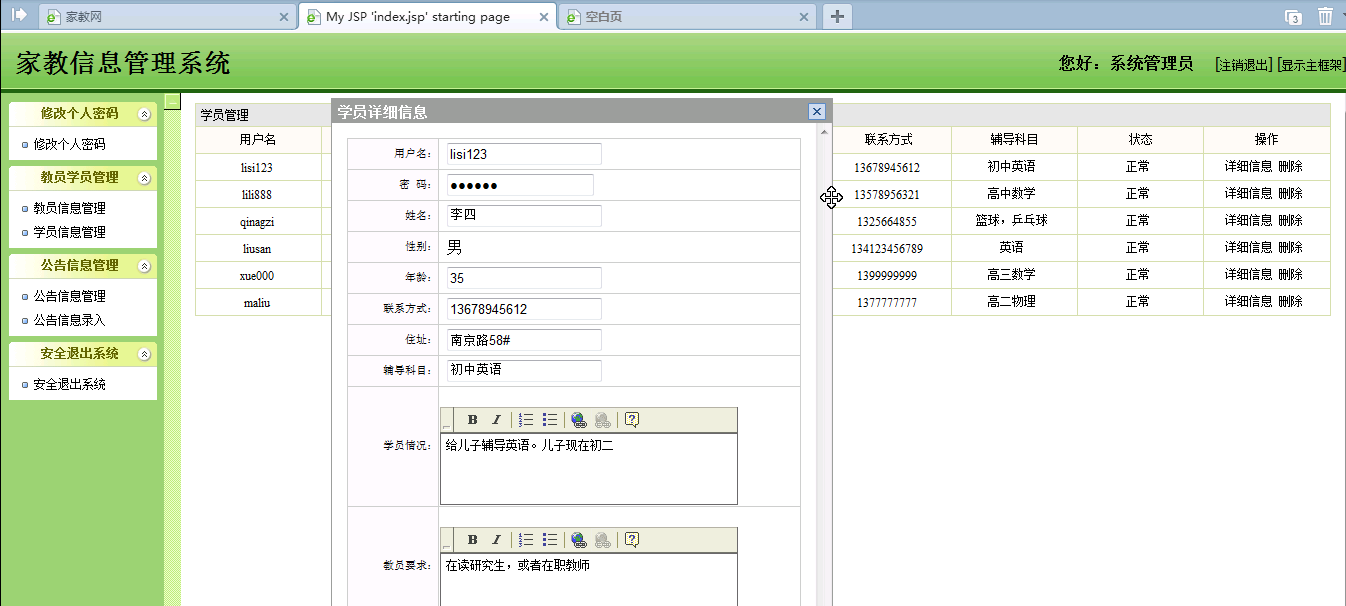Open About/help in the 教员要求 editor toolbar

click(x=632, y=540)
